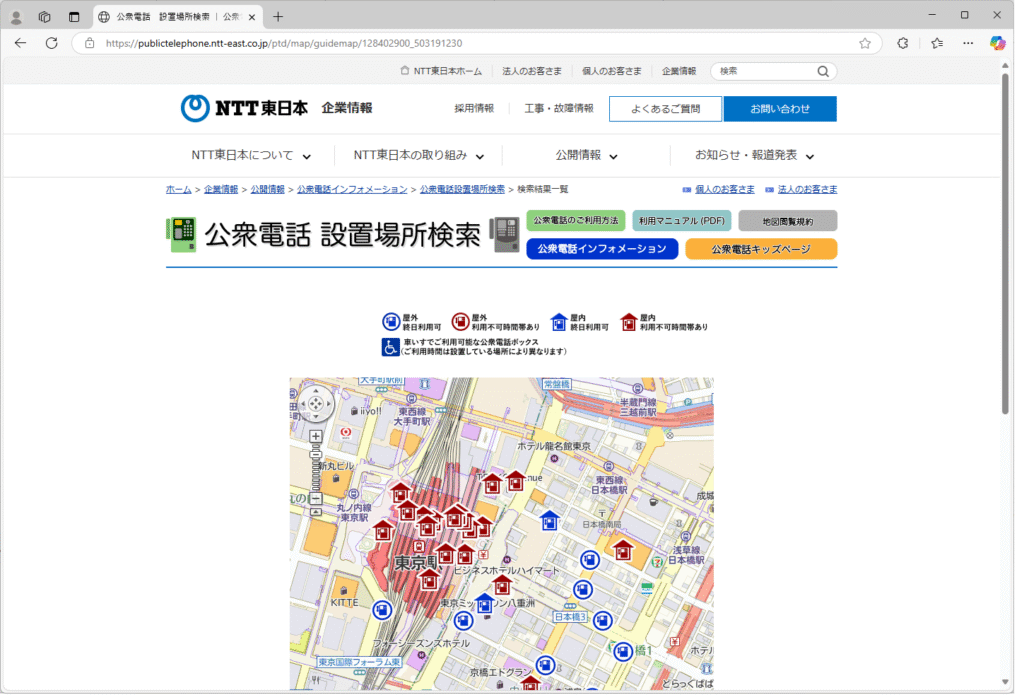Click the browser address bar URL
The image size is (1024, 695).
tap(284, 43)
